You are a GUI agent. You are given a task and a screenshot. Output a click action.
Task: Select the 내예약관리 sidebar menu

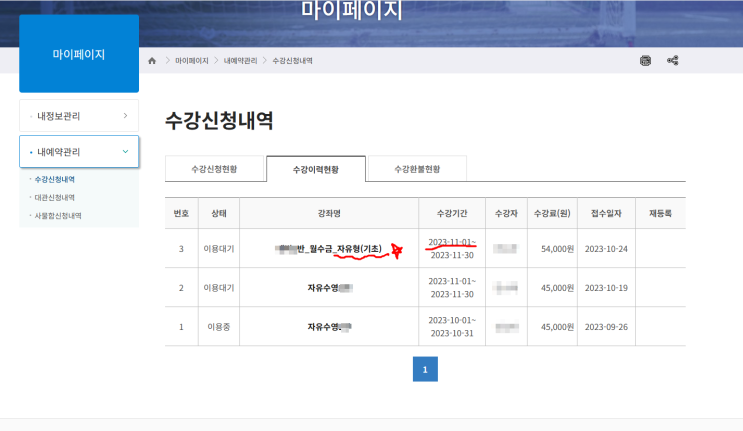pyautogui.click(x=79, y=152)
